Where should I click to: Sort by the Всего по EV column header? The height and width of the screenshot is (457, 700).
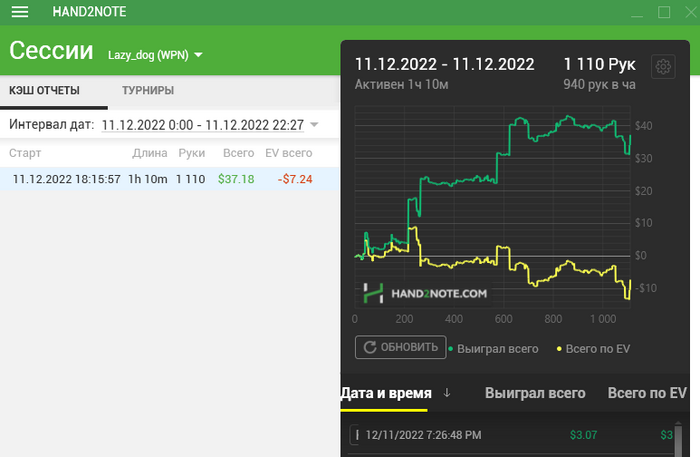[x=647, y=393]
